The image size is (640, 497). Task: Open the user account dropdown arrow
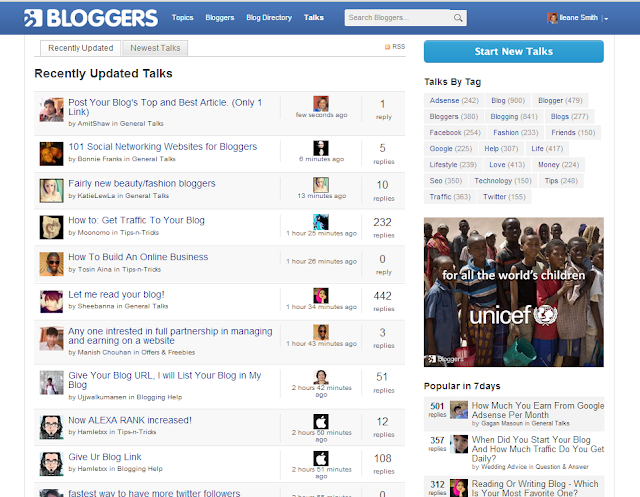coord(606,19)
